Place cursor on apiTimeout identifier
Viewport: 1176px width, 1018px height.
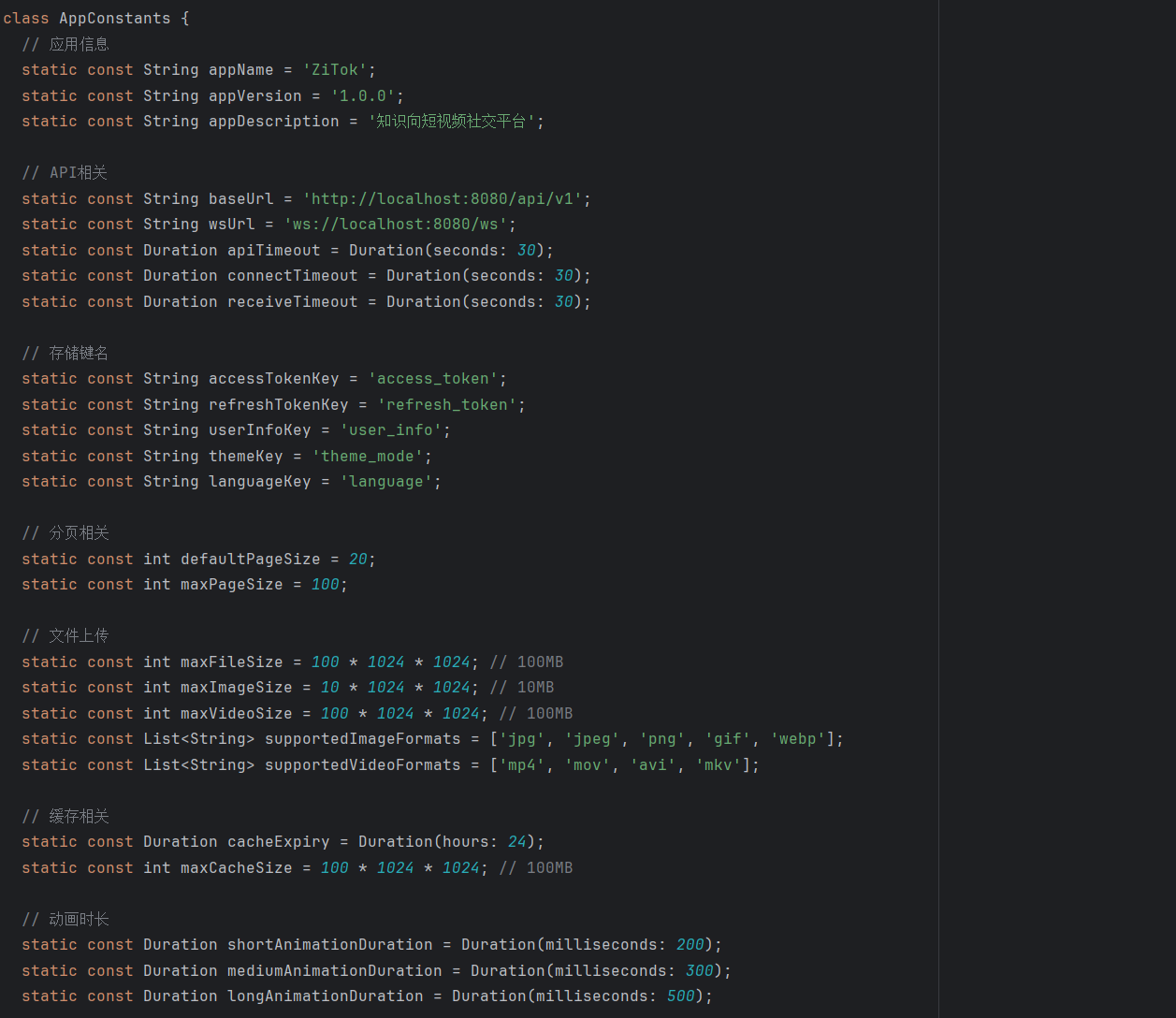click(x=274, y=251)
